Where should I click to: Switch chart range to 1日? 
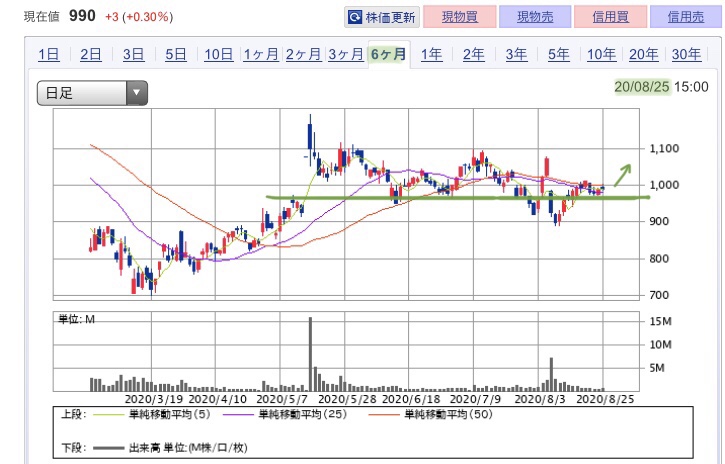(49, 55)
